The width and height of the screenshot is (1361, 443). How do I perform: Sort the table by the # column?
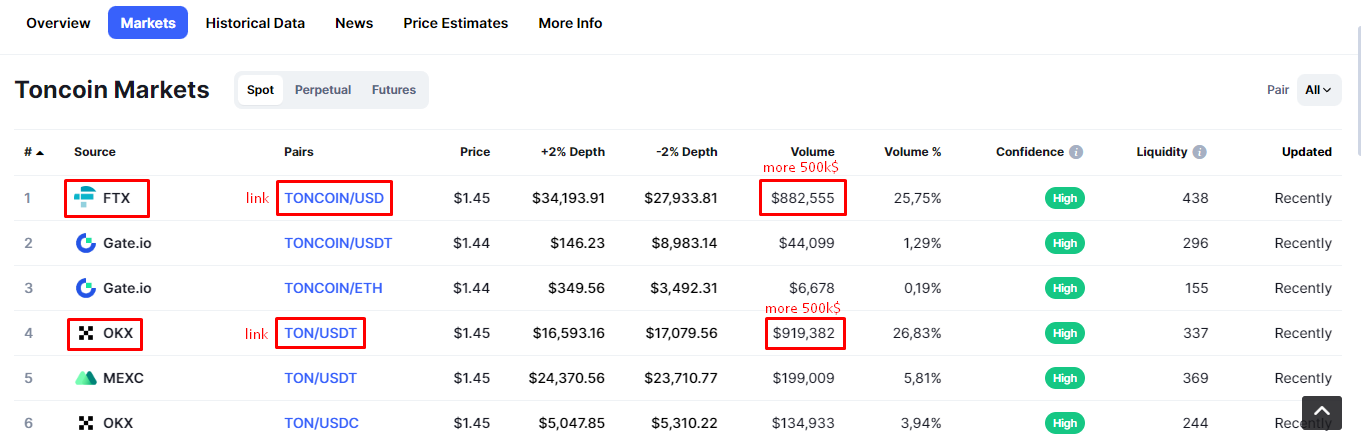[x=33, y=152]
